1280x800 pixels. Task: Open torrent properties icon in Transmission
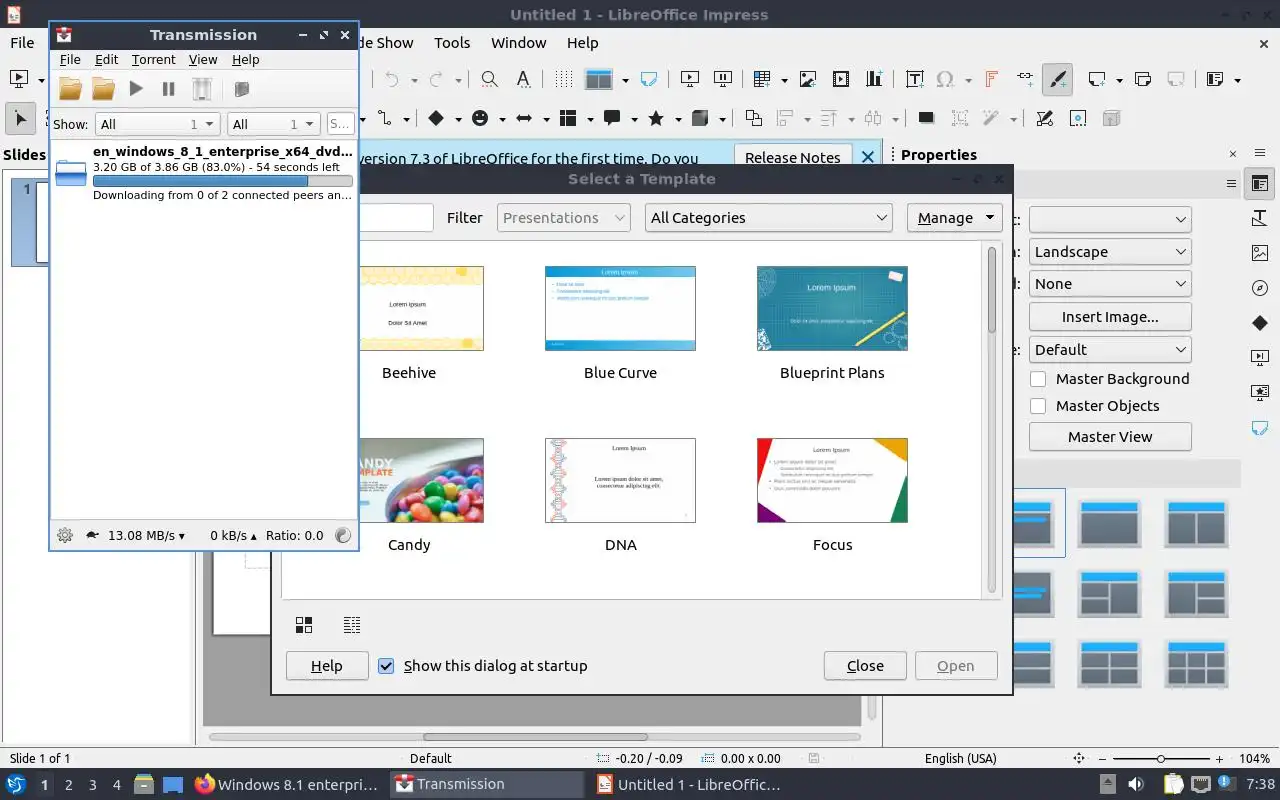(241, 89)
